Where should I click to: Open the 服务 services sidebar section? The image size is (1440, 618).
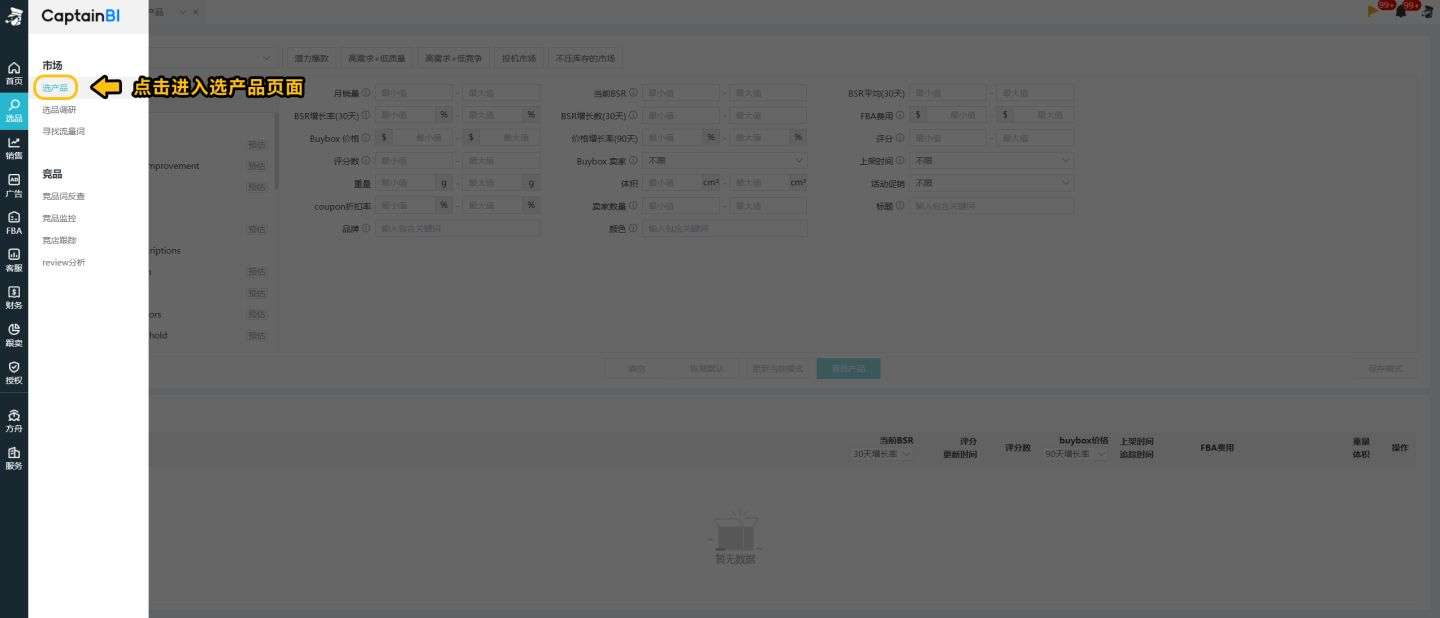(14, 458)
